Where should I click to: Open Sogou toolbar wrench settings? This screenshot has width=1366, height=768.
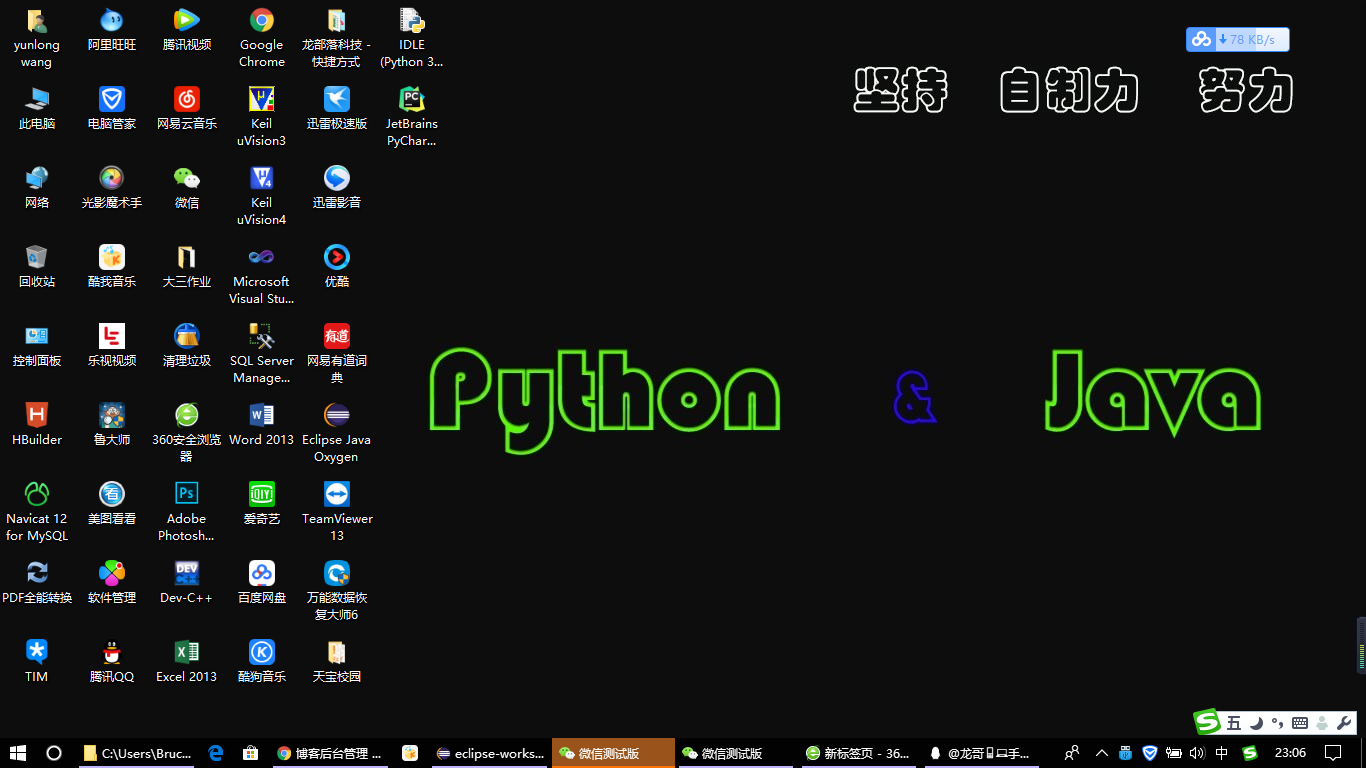pyautogui.click(x=1344, y=723)
